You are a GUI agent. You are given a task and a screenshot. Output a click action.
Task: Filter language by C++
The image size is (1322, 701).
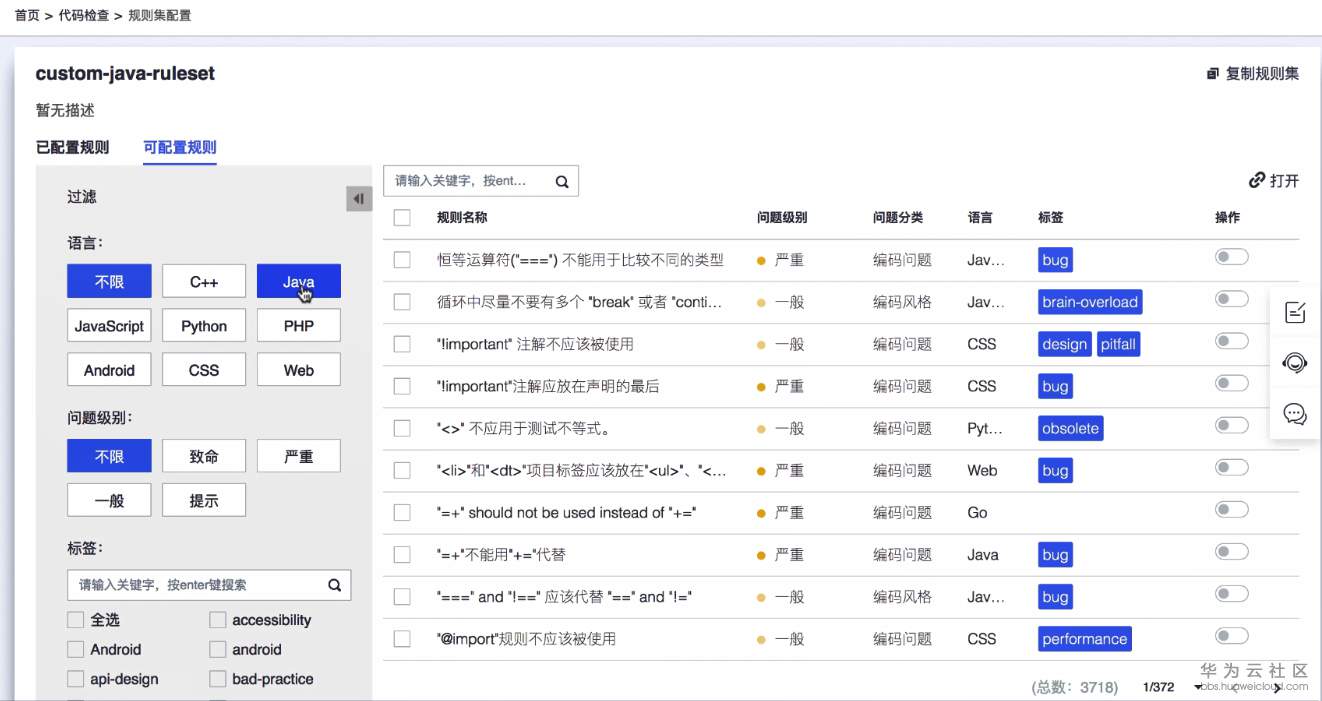(204, 282)
